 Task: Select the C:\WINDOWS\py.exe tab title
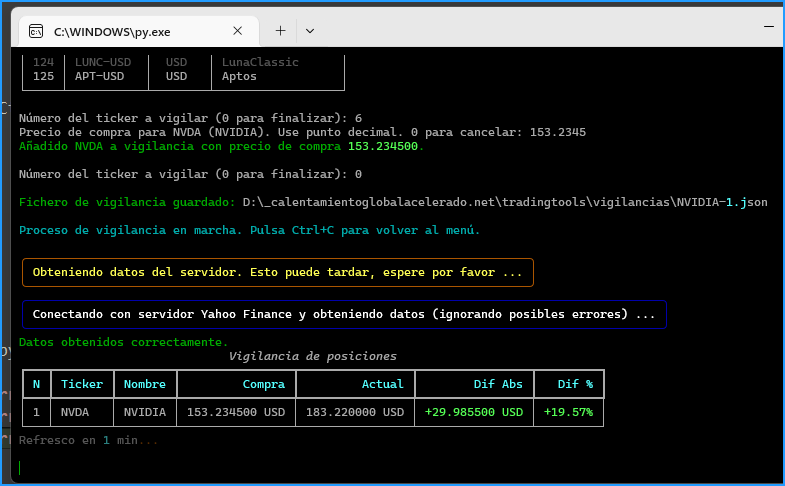click(112, 31)
